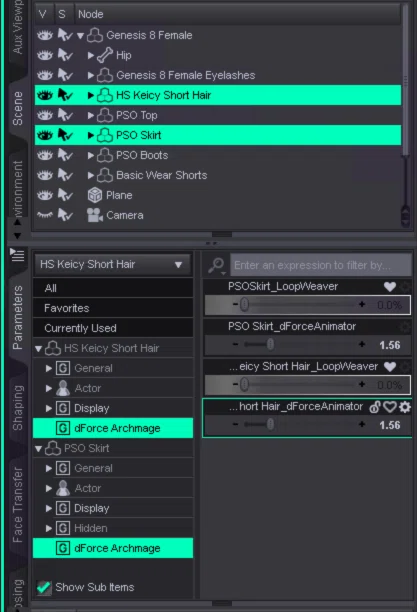The width and height of the screenshot is (417, 612).
Task: Toggle selectable arrow for PSO Top
Action: 64,116
